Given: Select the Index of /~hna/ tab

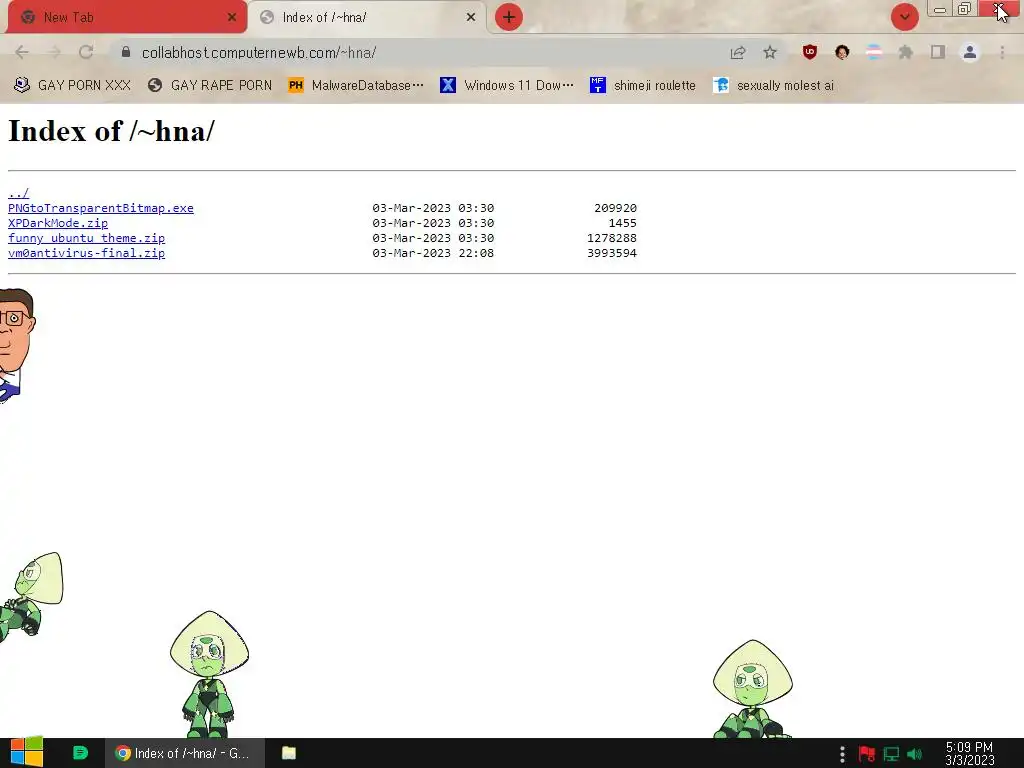Looking at the screenshot, I should pyautogui.click(x=367, y=18).
